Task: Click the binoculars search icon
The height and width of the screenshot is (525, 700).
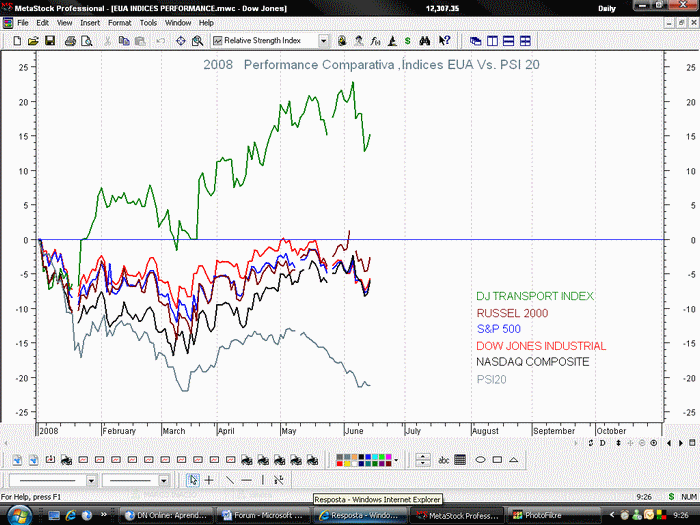Action: click(425, 41)
